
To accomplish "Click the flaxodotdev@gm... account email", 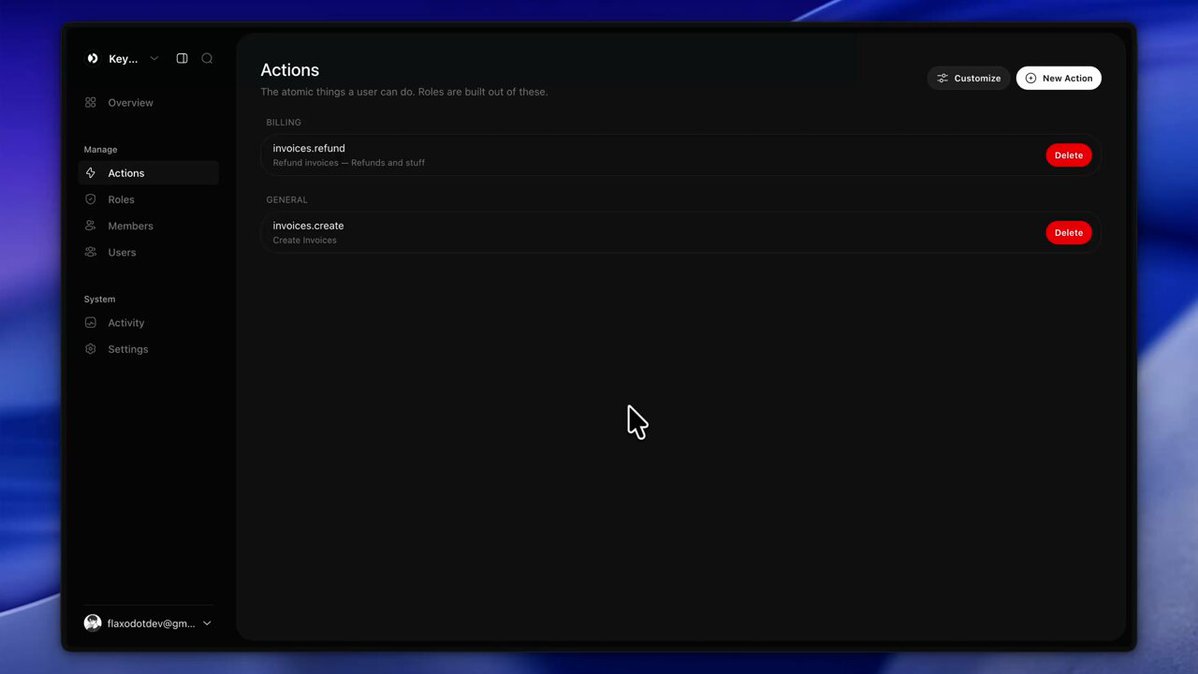I will (x=151, y=624).
